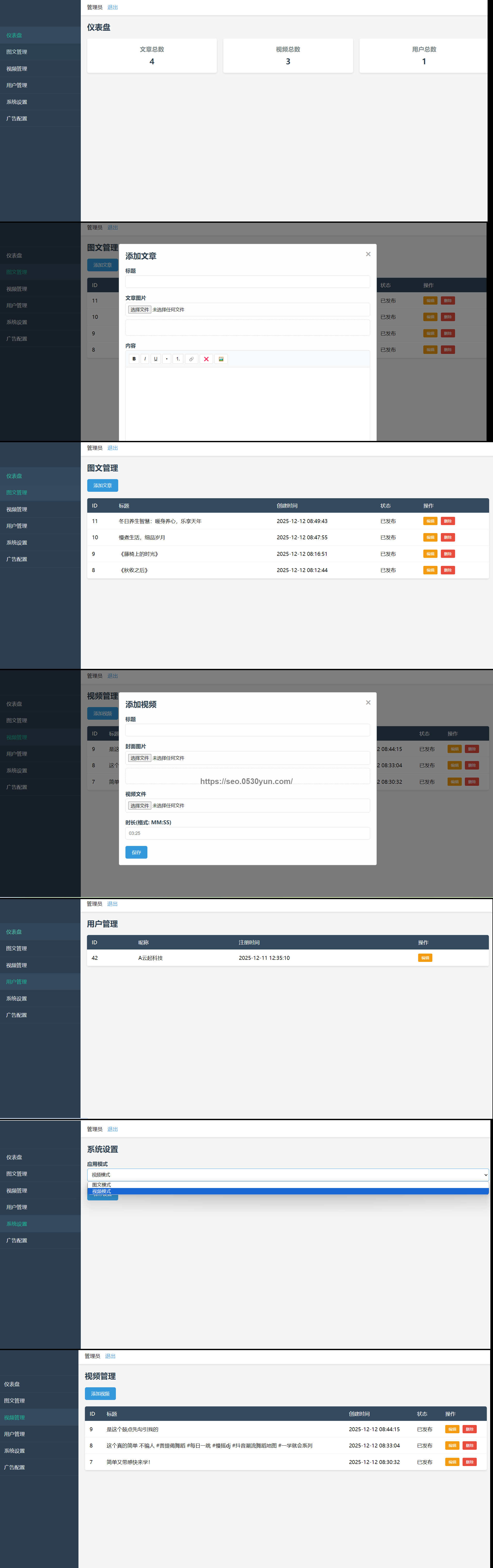The image size is (493, 1568).
Task: Click 保存 in the 添加视频 dialog
Action: click(x=136, y=852)
